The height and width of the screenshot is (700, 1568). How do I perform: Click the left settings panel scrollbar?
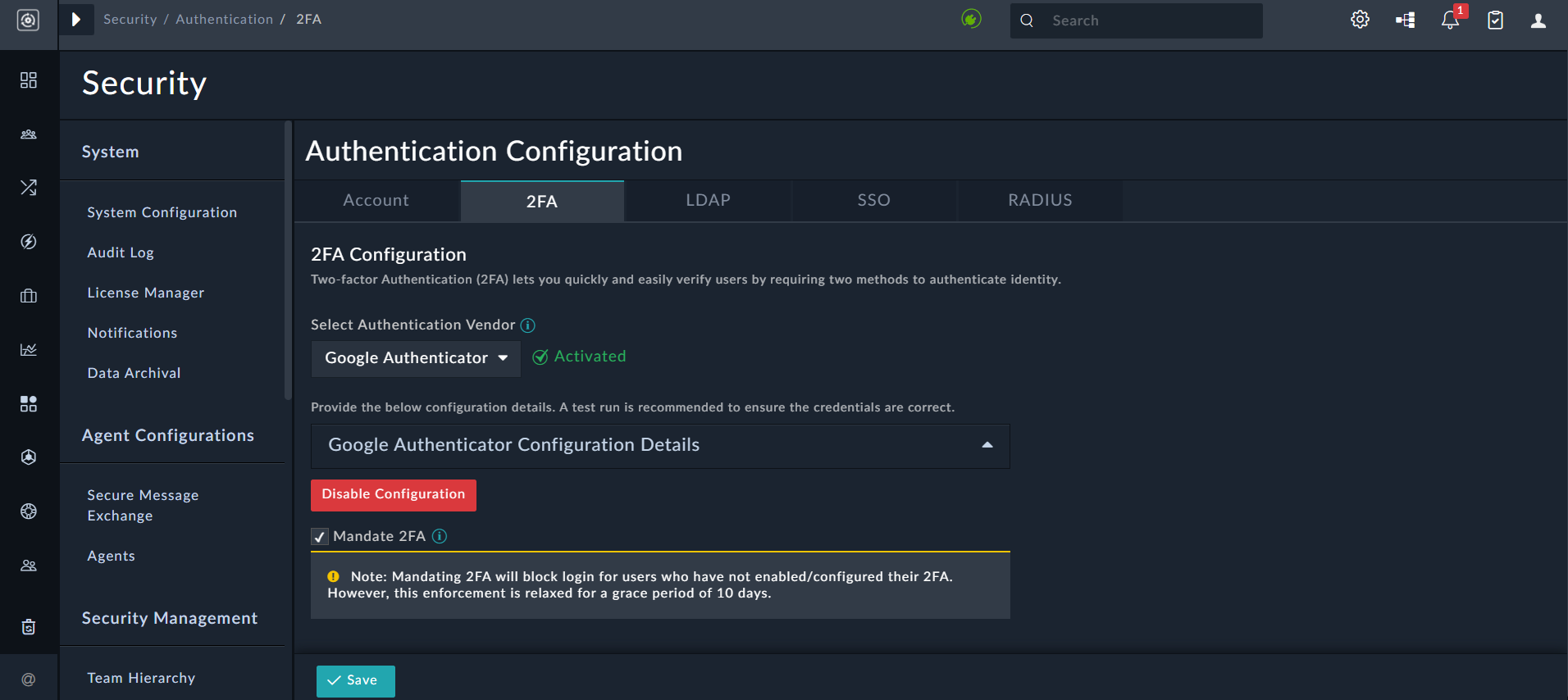tap(288, 262)
